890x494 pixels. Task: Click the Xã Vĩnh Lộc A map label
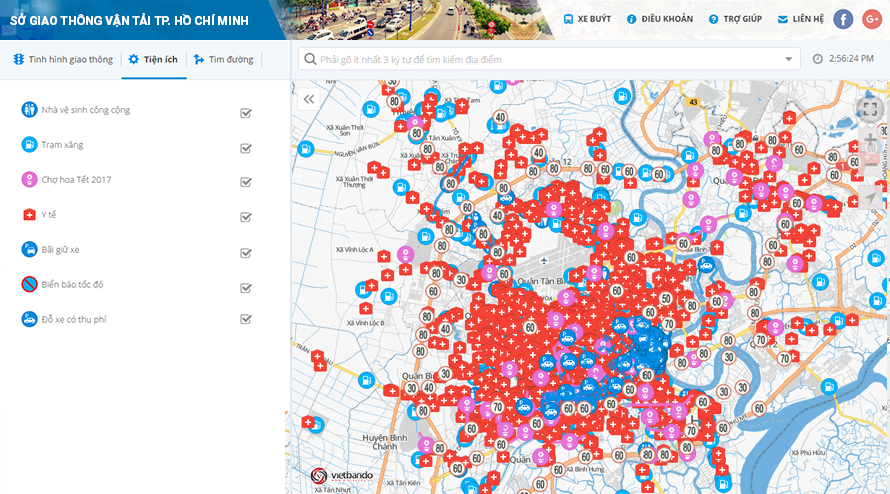point(355,249)
